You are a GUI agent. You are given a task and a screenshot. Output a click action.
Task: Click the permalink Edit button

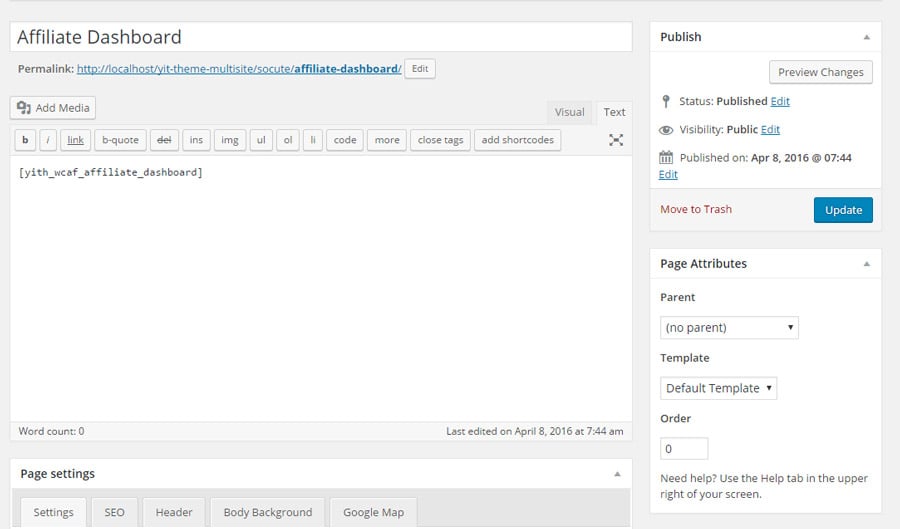(x=420, y=69)
